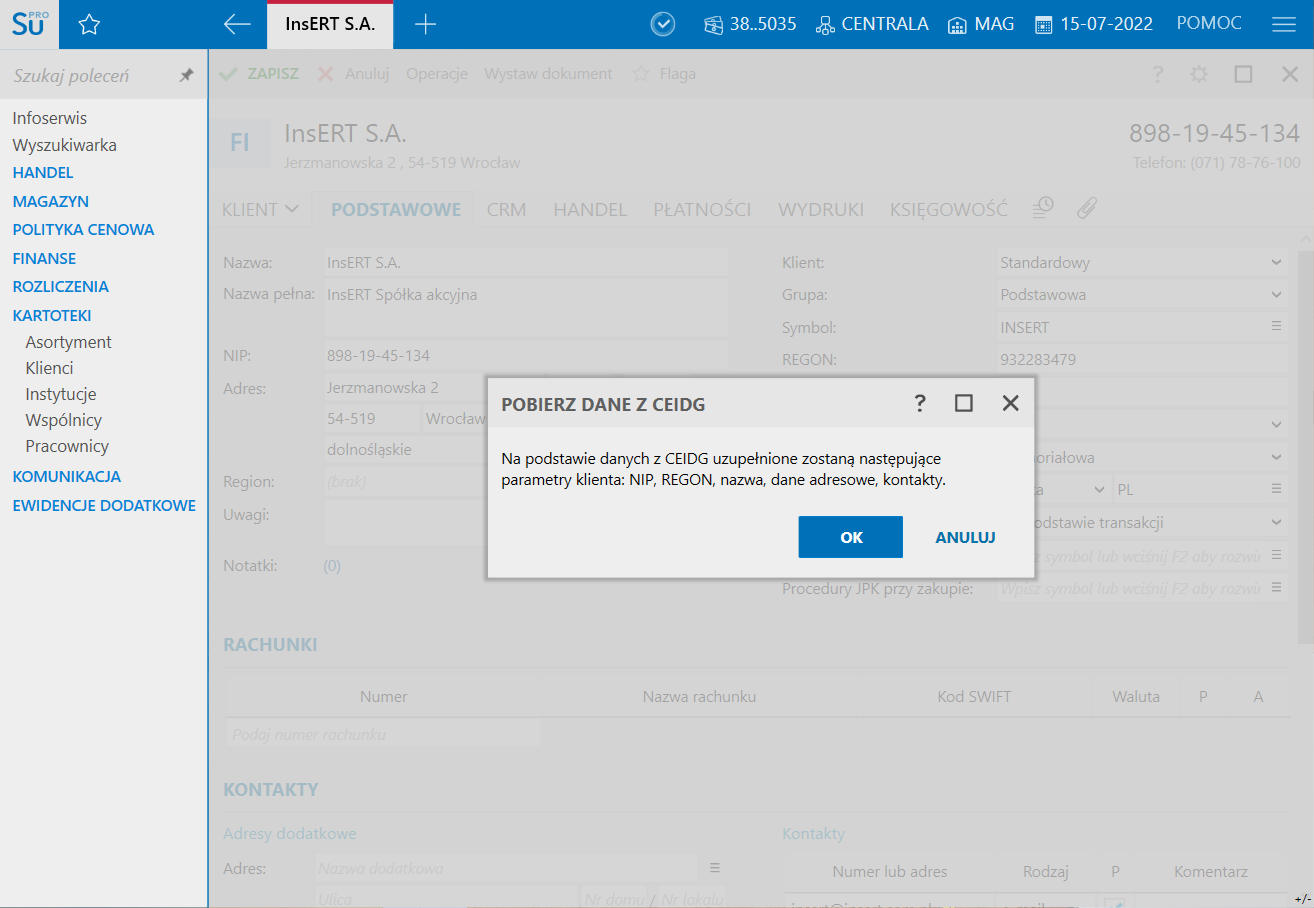Switch to the PŁATNOŚCI tab

[x=702, y=209]
